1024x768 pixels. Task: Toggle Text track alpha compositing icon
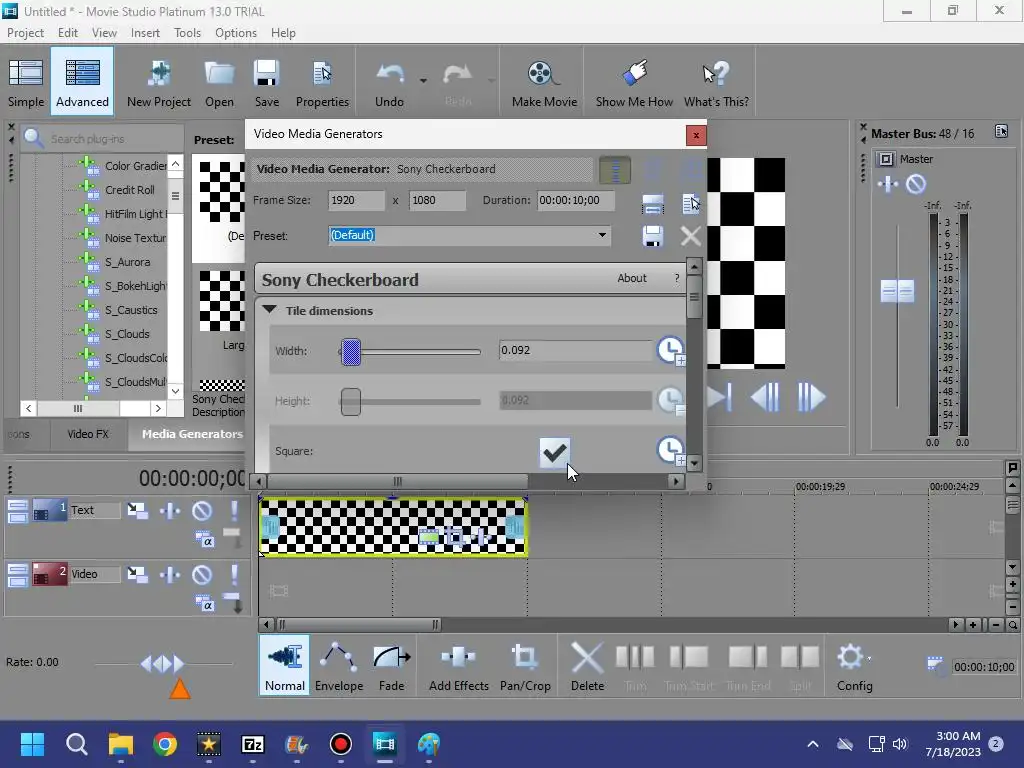coord(204,539)
